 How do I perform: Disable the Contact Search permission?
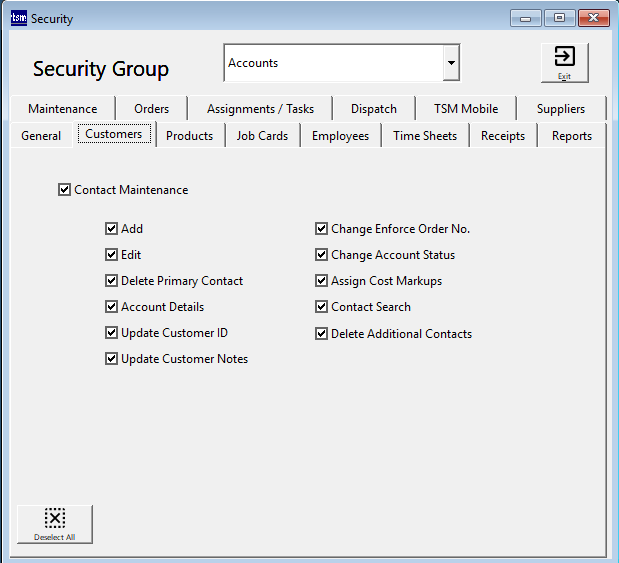pyautogui.click(x=322, y=307)
